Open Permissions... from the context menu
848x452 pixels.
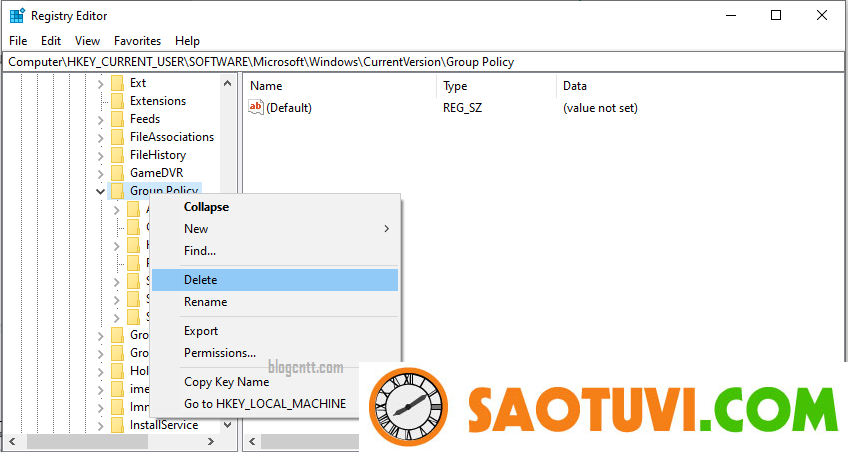click(x=275, y=353)
